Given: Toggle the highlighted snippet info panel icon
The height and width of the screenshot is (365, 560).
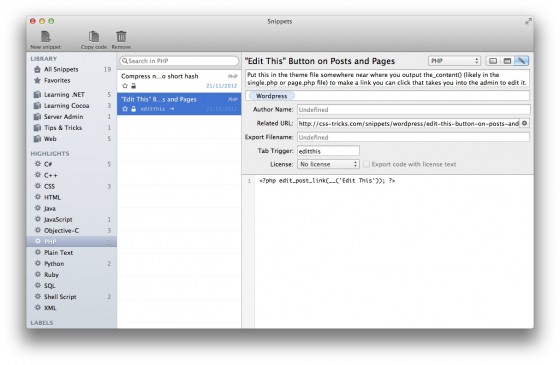Looking at the screenshot, I should (521, 61).
